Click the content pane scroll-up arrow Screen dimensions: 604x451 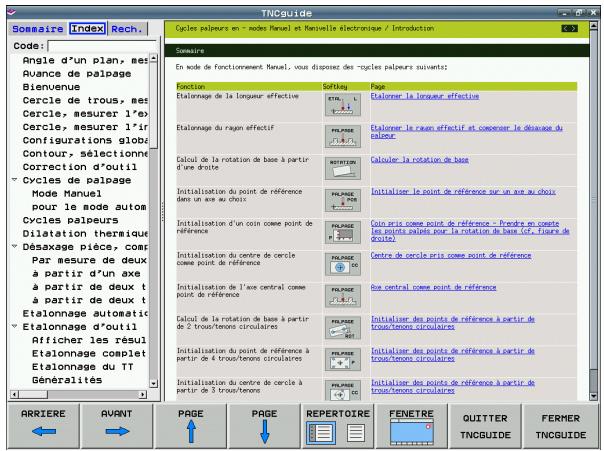pos(594,26)
